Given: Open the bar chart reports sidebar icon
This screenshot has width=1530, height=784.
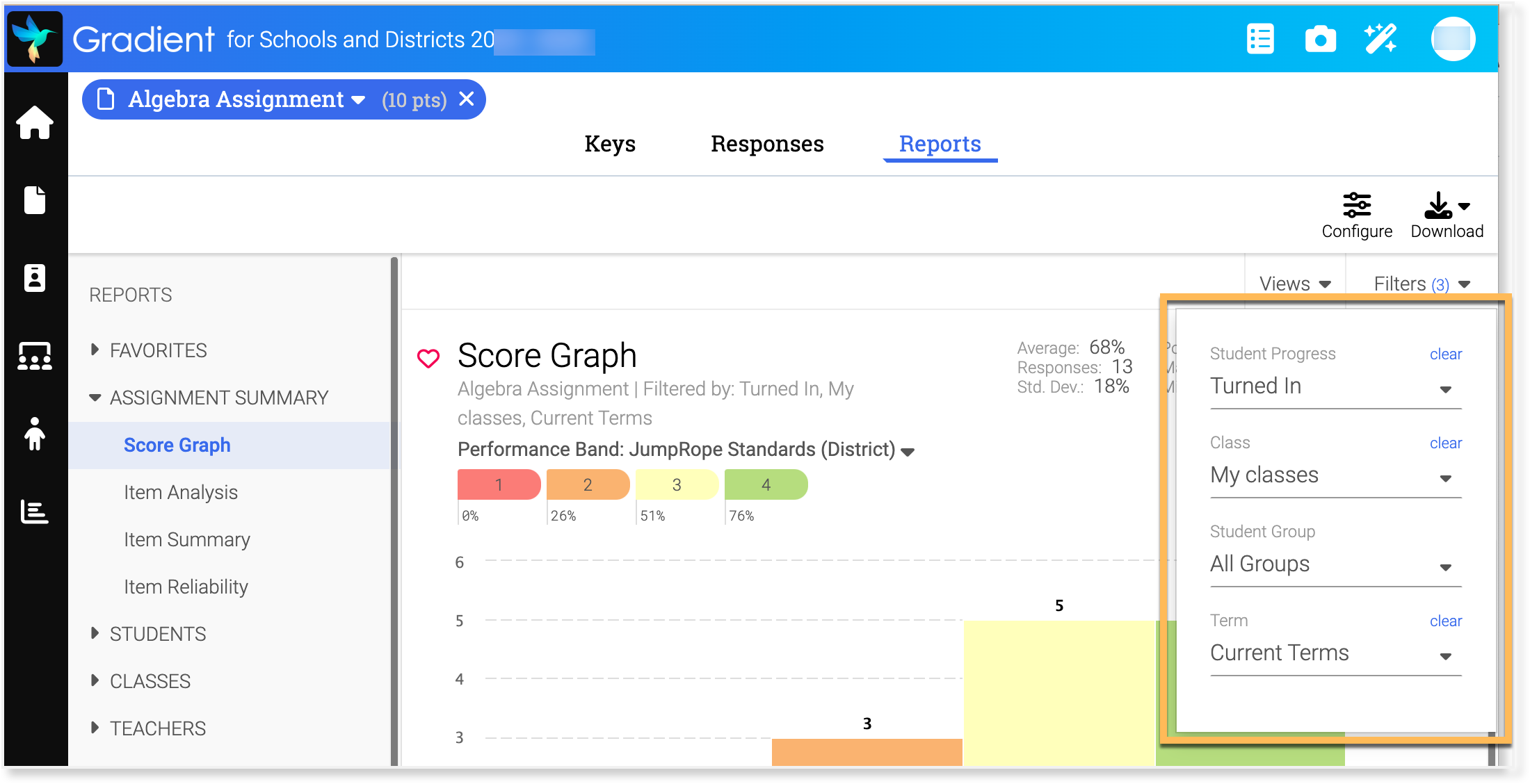Looking at the screenshot, I should pos(35,512).
